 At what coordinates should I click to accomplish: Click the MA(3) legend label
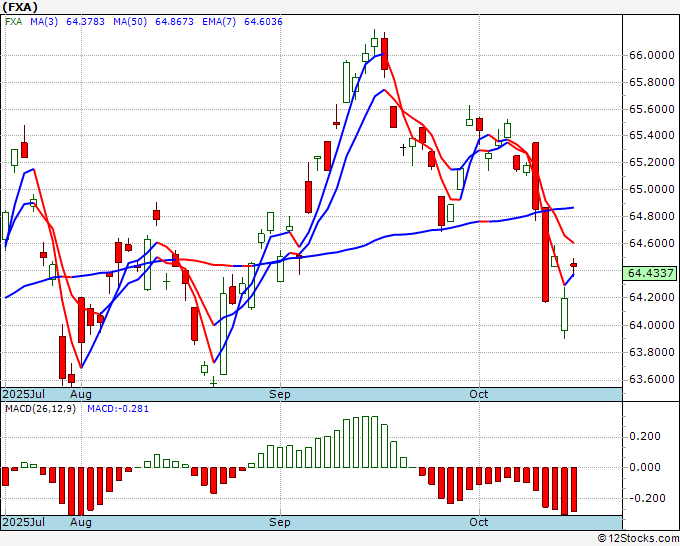pyautogui.click(x=44, y=22)
